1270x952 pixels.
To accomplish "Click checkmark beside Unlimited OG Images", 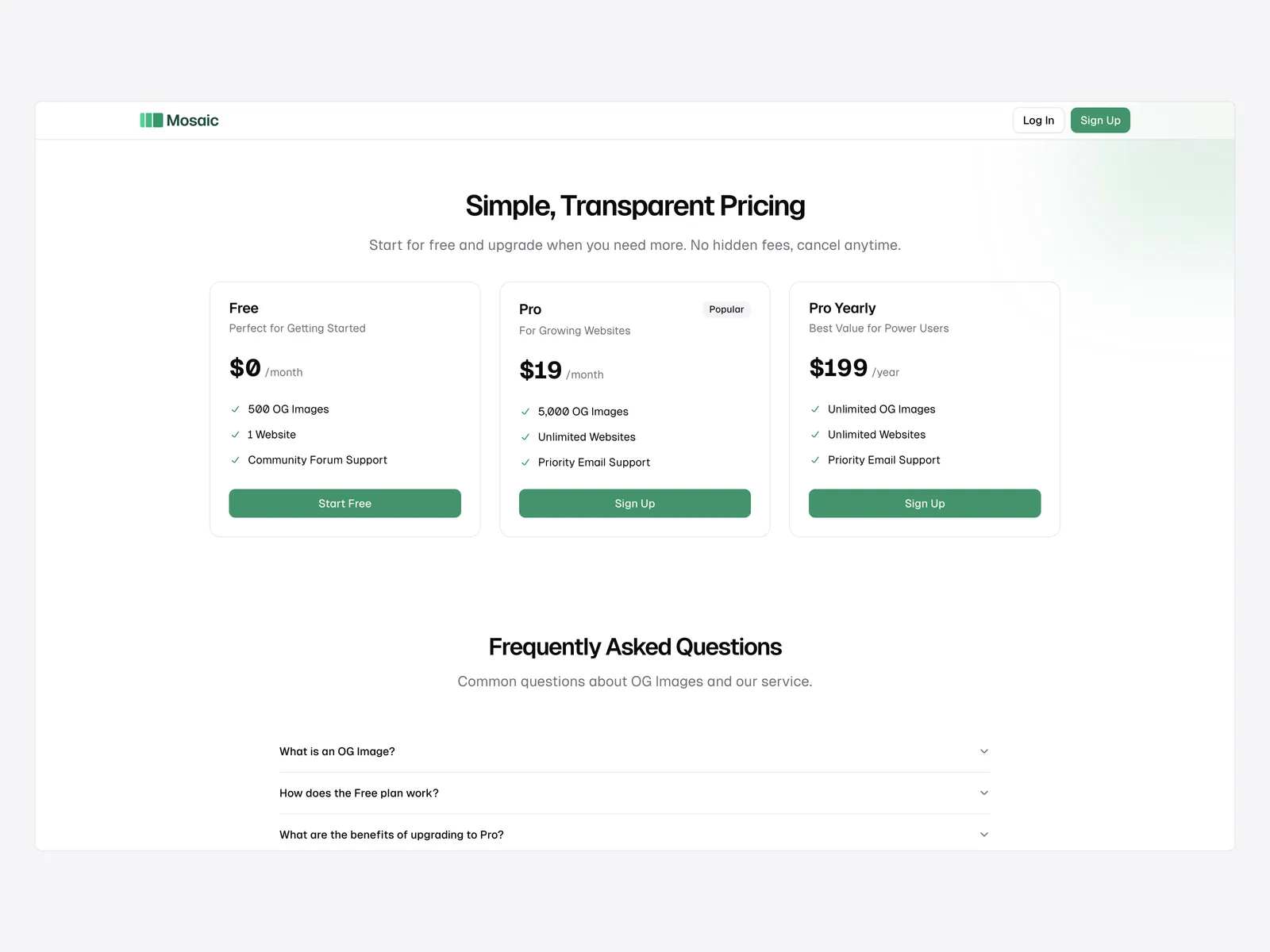I will 815,409.
